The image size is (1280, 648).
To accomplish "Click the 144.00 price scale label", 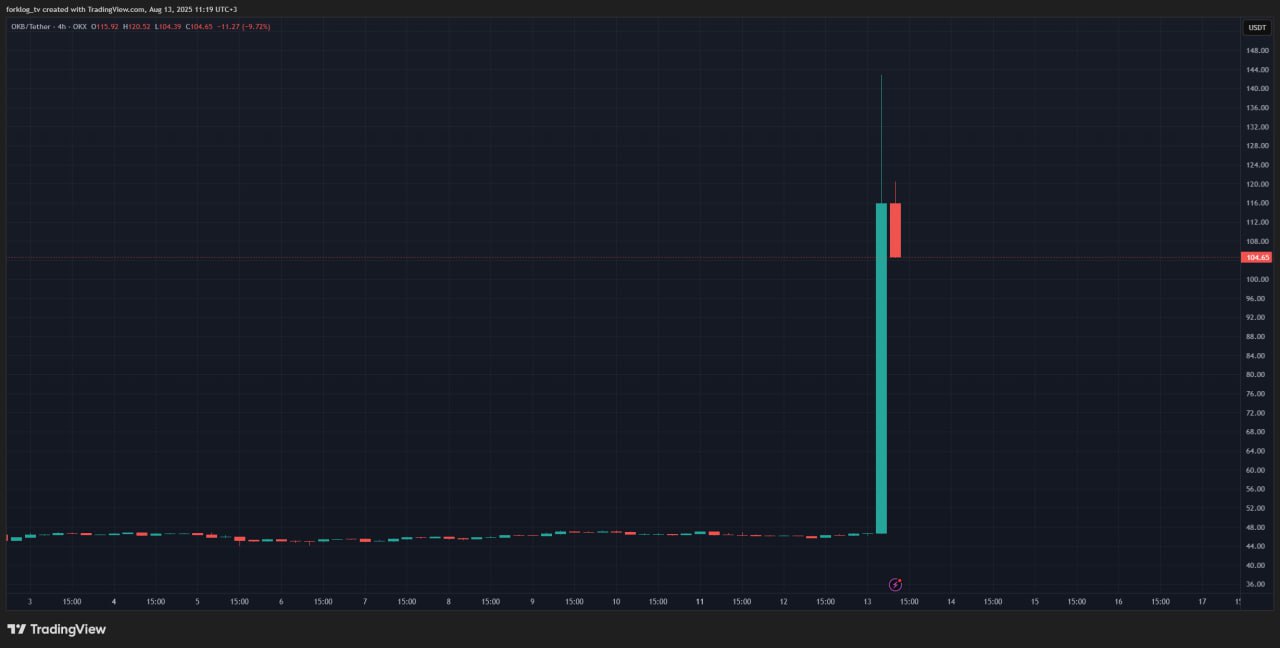I will click(x=1257, y=69).
